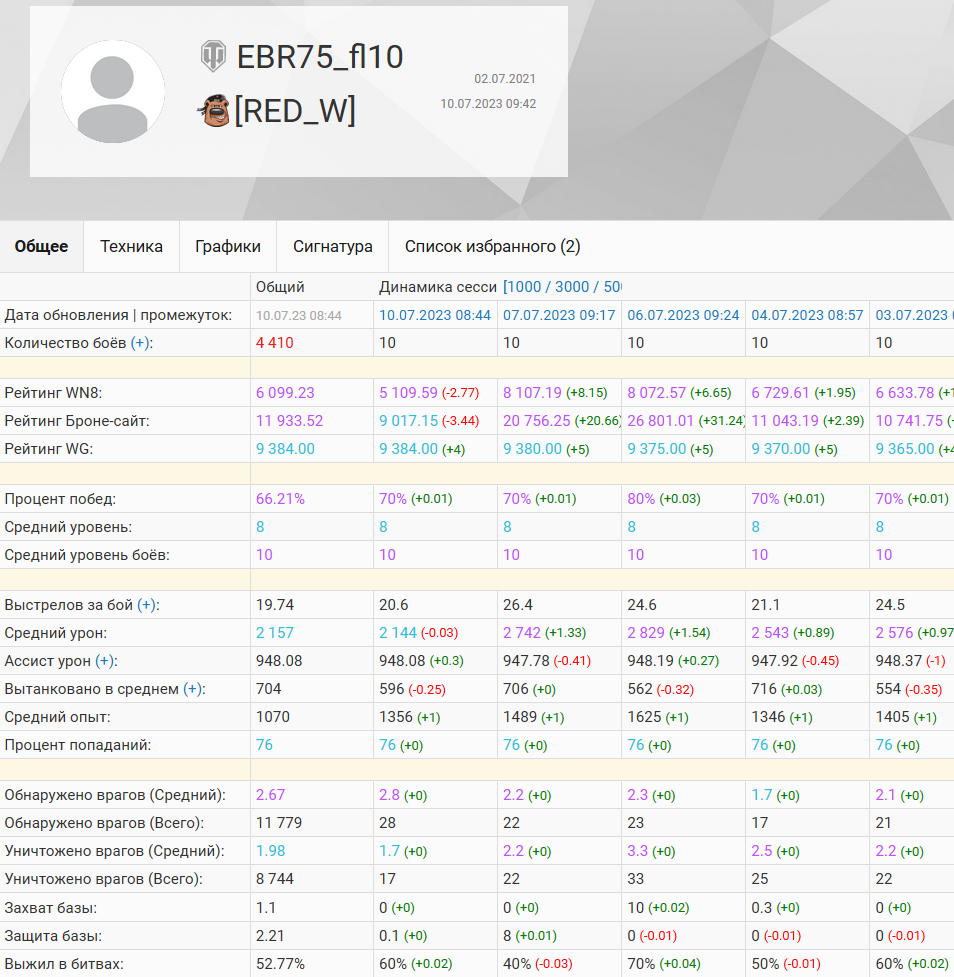
Task: Open the Сигнатура tab
Action: point(333,246)
